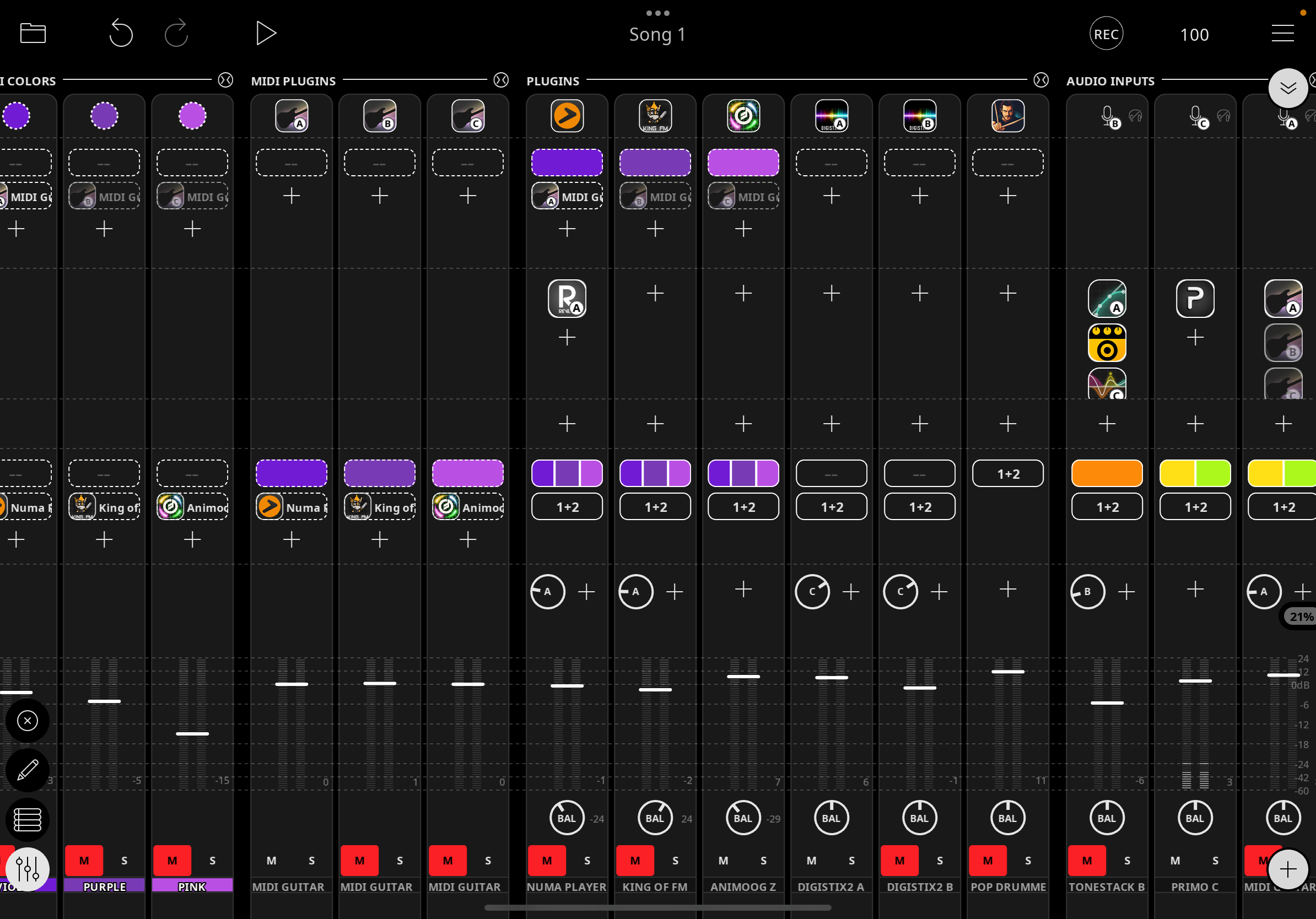Open the King of FM plugin icon
This screenshot has height=919, width=1316.
pos(655,116)
